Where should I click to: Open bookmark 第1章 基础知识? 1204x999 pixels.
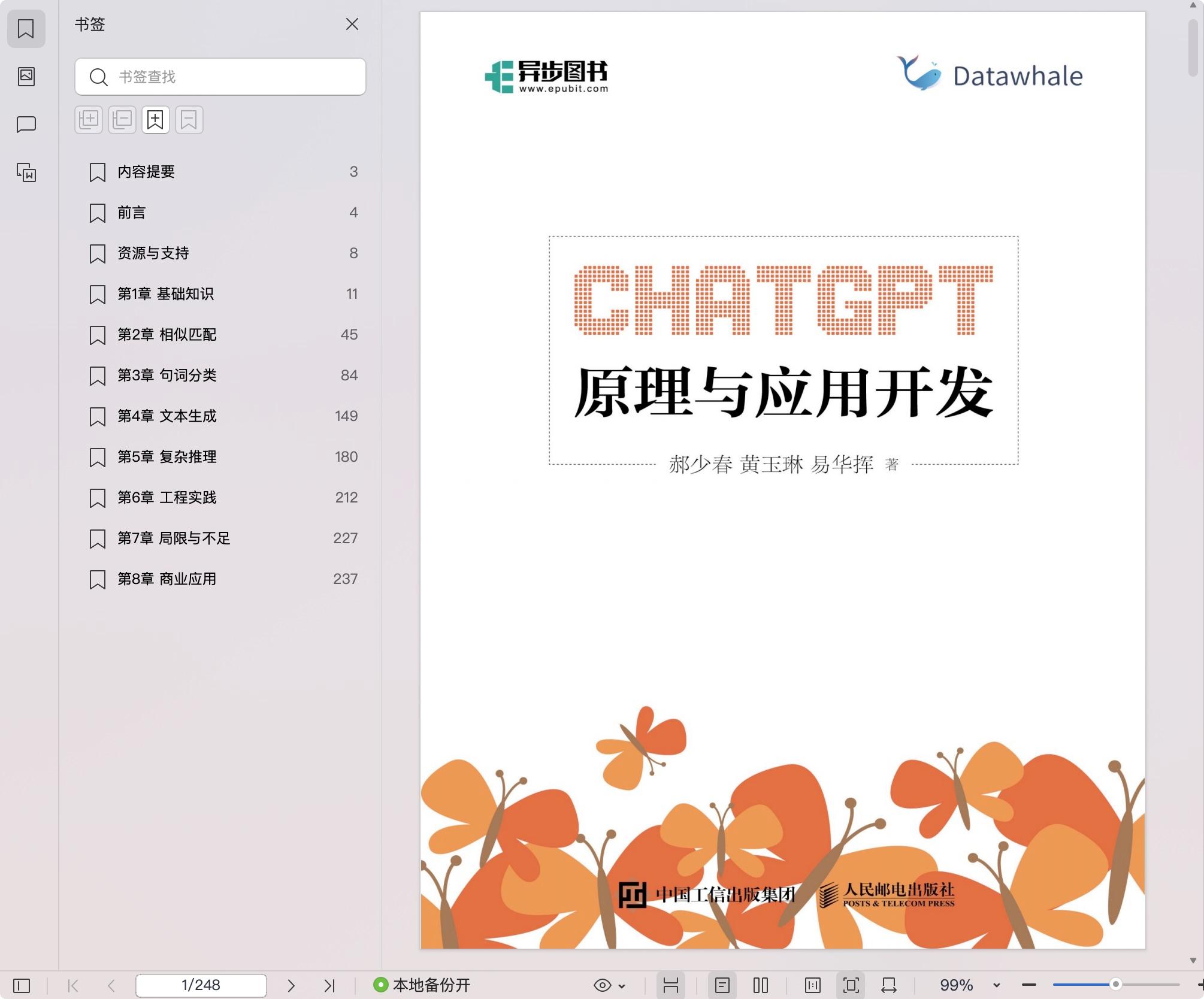(x=220, y=294)
